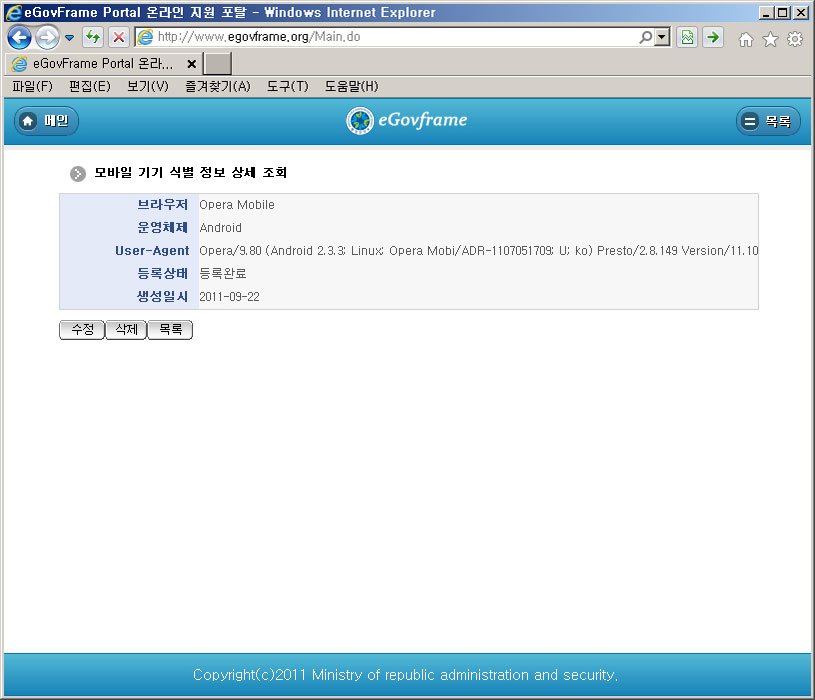Click the green Go arrow button
This screenshot has width=815, height=700.
713,38
